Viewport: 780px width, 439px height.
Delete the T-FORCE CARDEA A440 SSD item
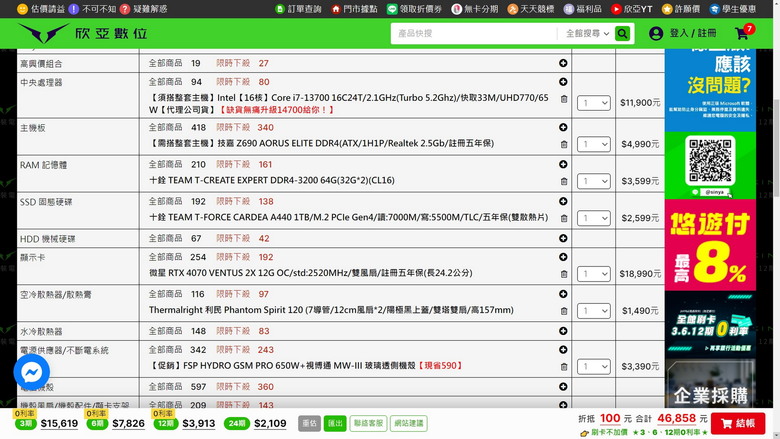click(x=564, y=218)
